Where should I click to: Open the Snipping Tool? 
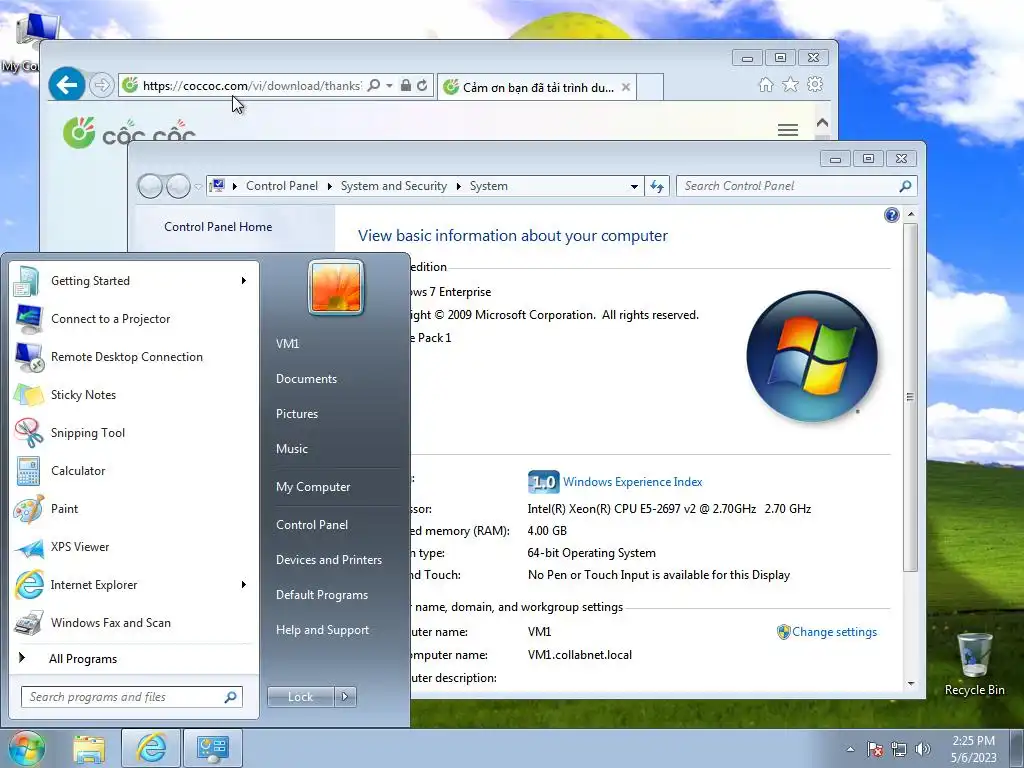pos(133,432)
